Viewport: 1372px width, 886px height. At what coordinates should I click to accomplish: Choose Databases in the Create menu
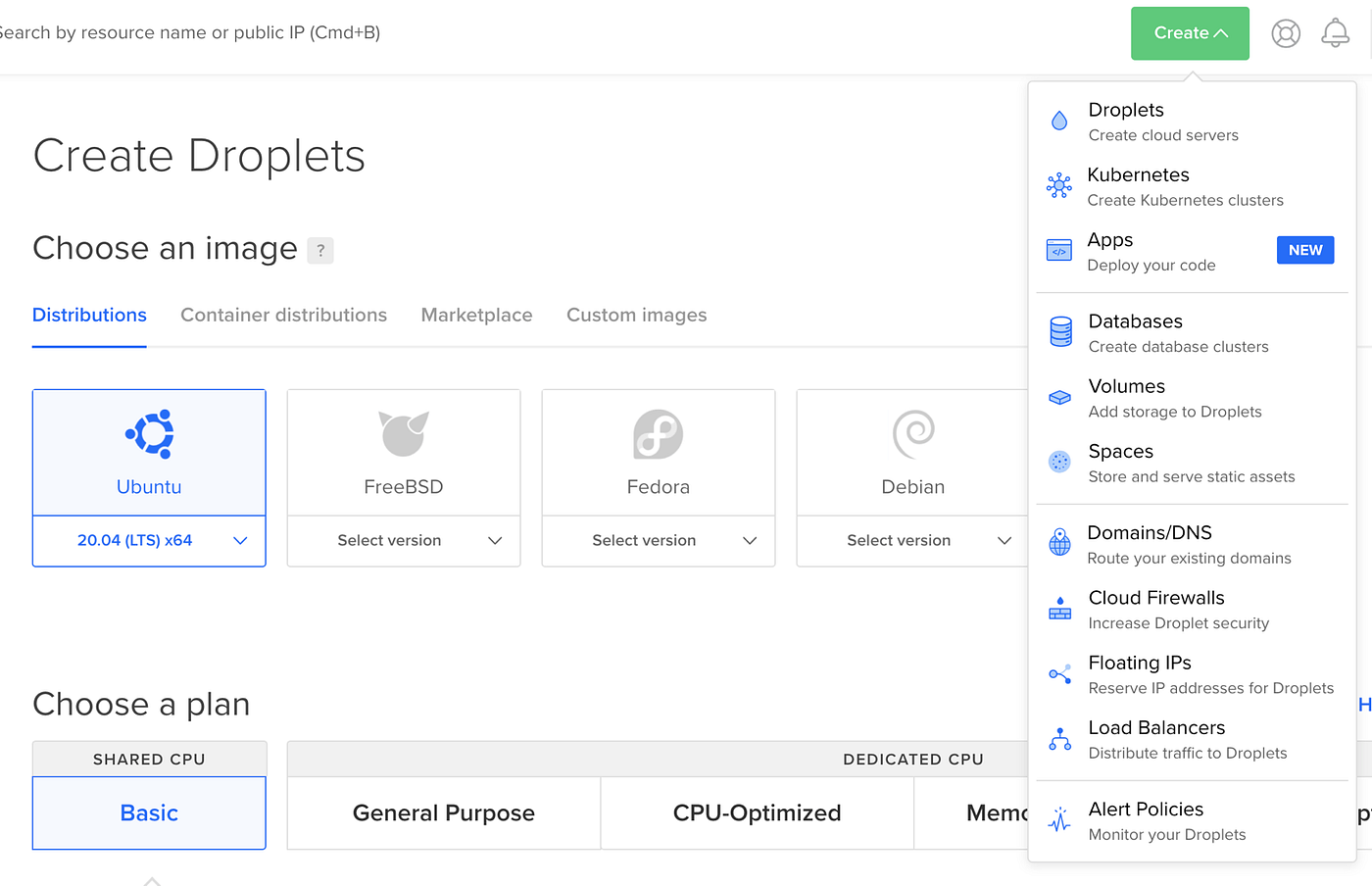(1192, 333)
